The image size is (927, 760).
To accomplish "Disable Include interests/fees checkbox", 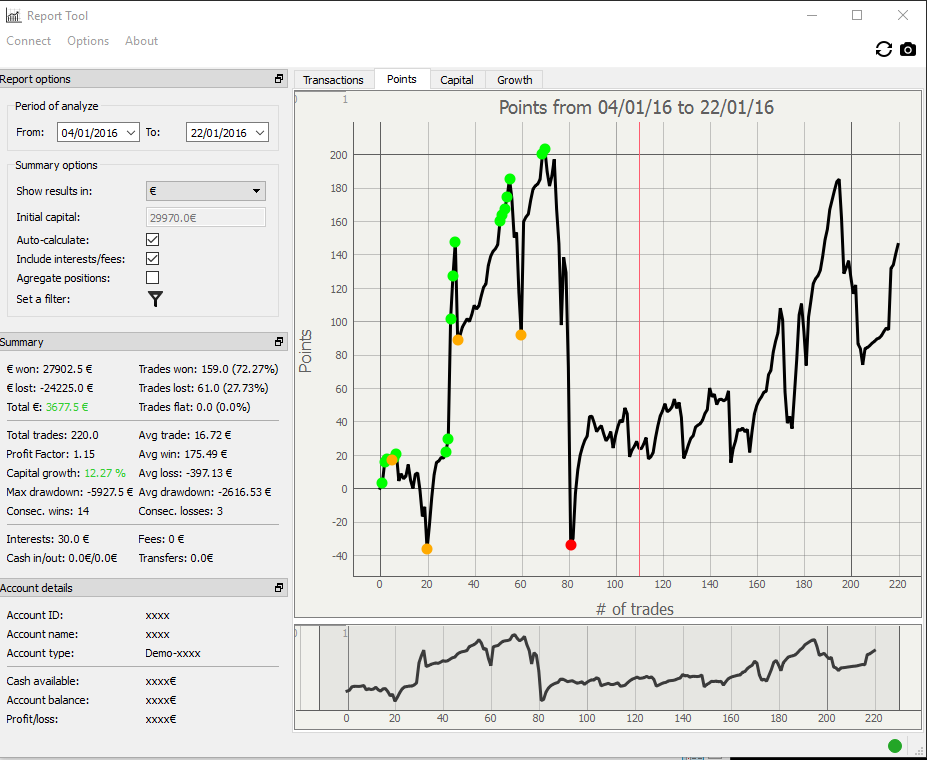I will coord(153,259).
